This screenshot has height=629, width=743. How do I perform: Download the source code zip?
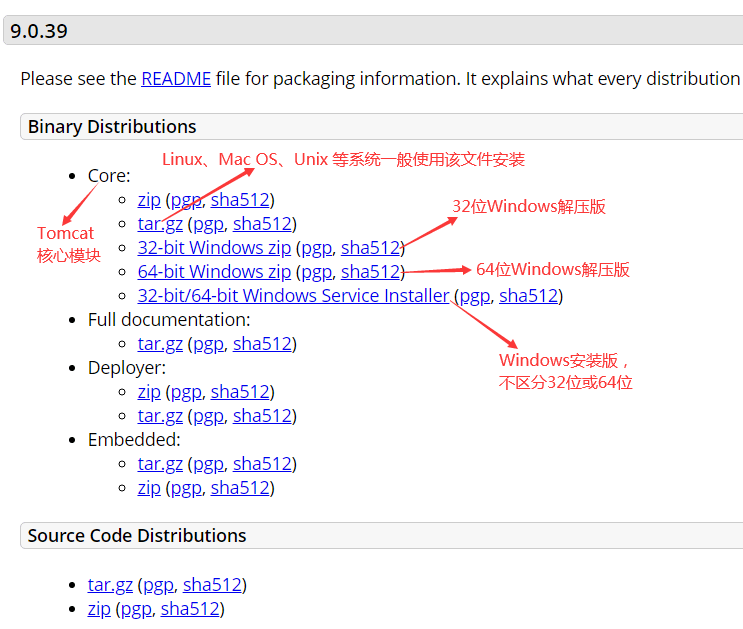(99, 609)
